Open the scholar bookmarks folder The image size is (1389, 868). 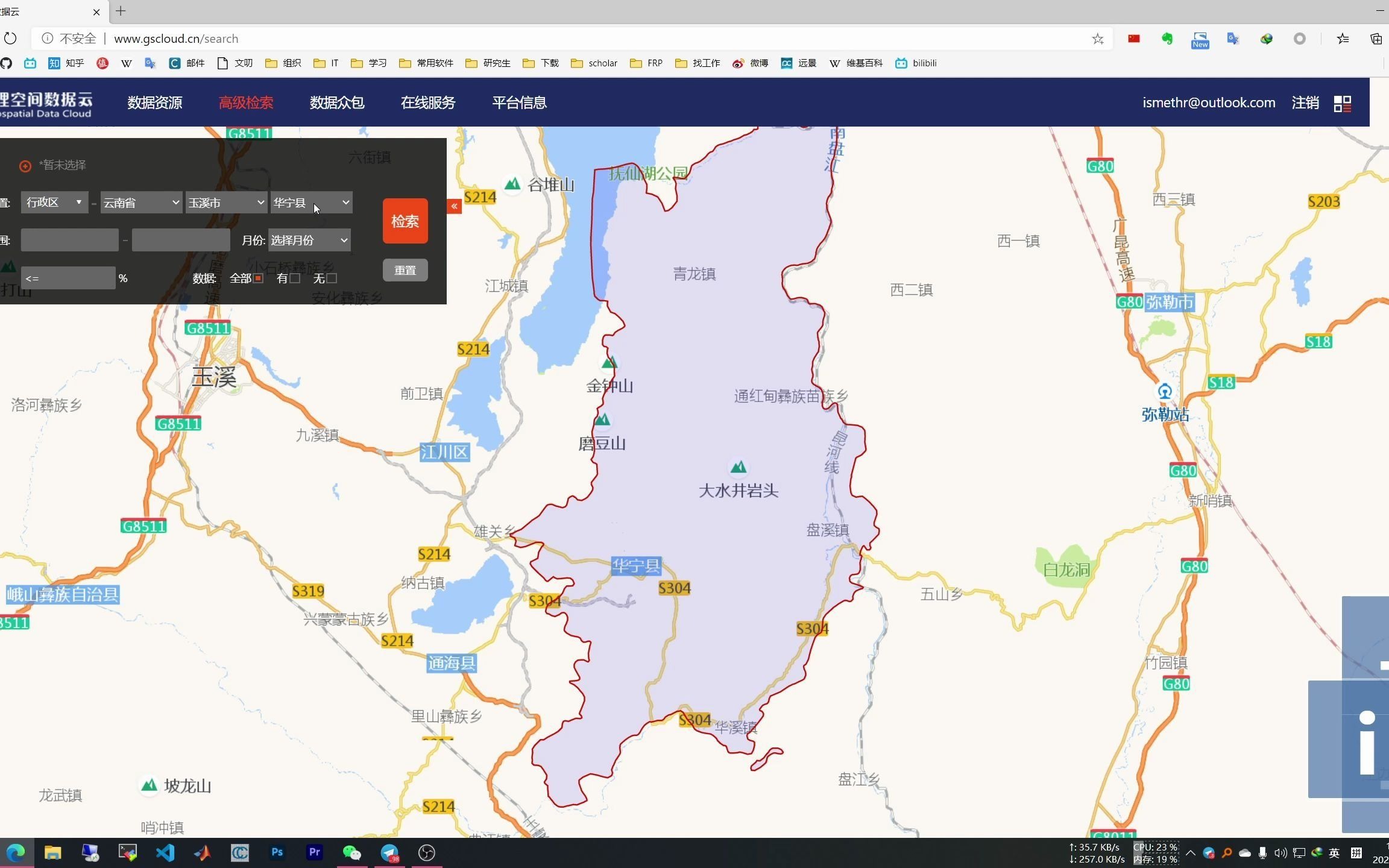click(594, 63)
